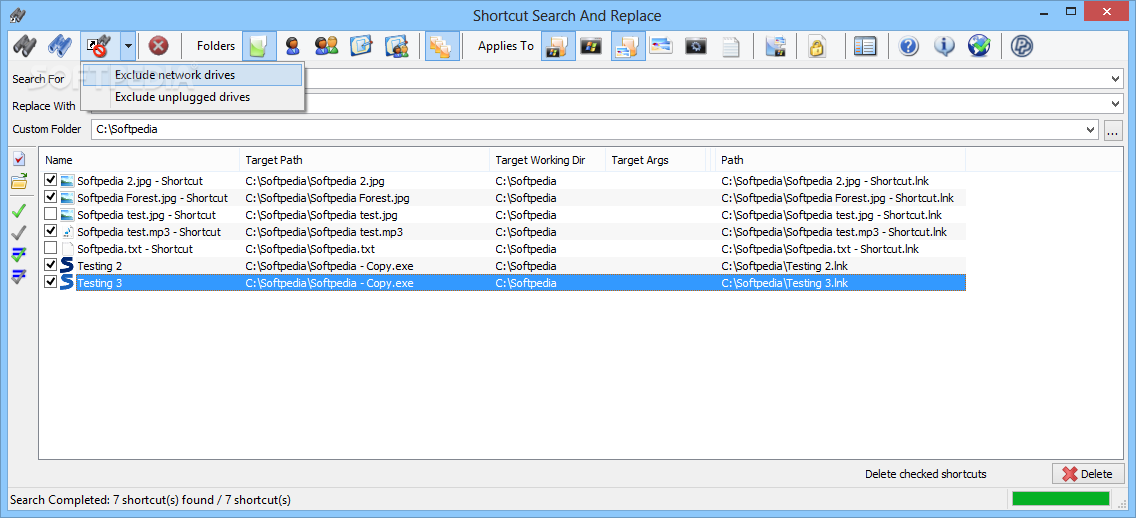Click the green check with blue lines icon
Image resolution: width=1136 pixels, height=518 pixels.
pos(19,254)
